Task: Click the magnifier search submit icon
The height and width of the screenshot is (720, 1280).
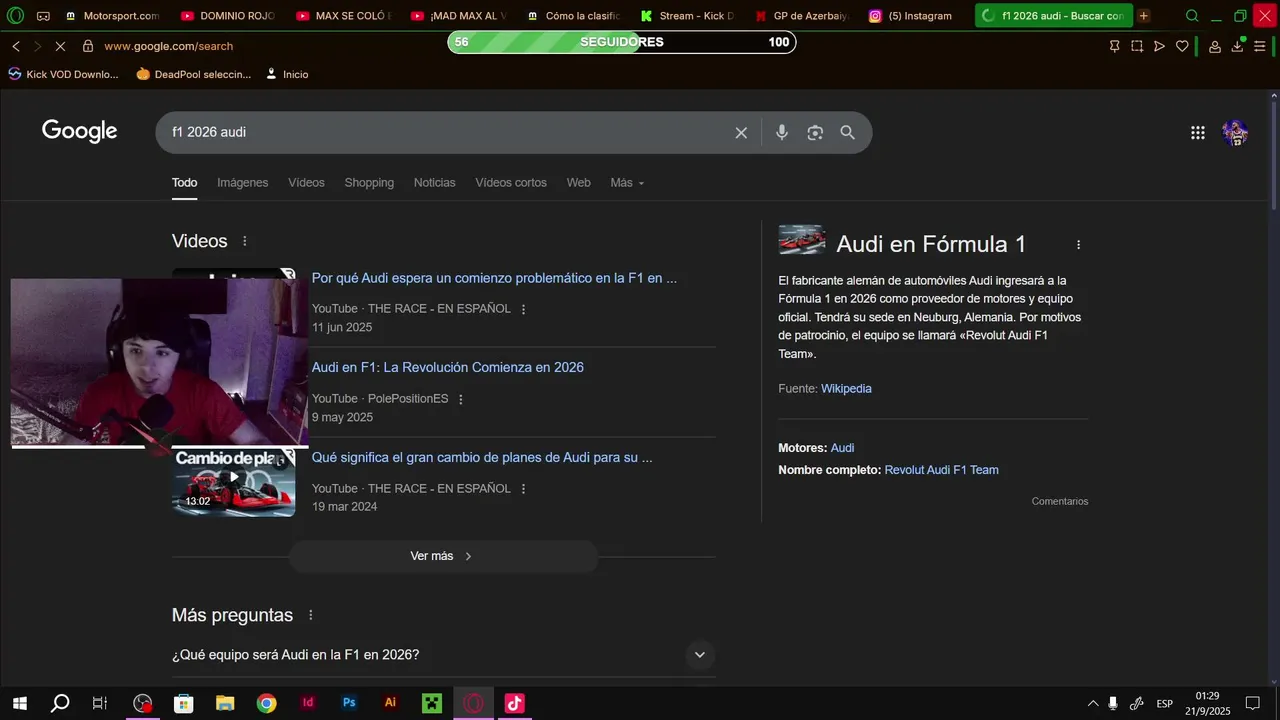Action: coord(848,133)
